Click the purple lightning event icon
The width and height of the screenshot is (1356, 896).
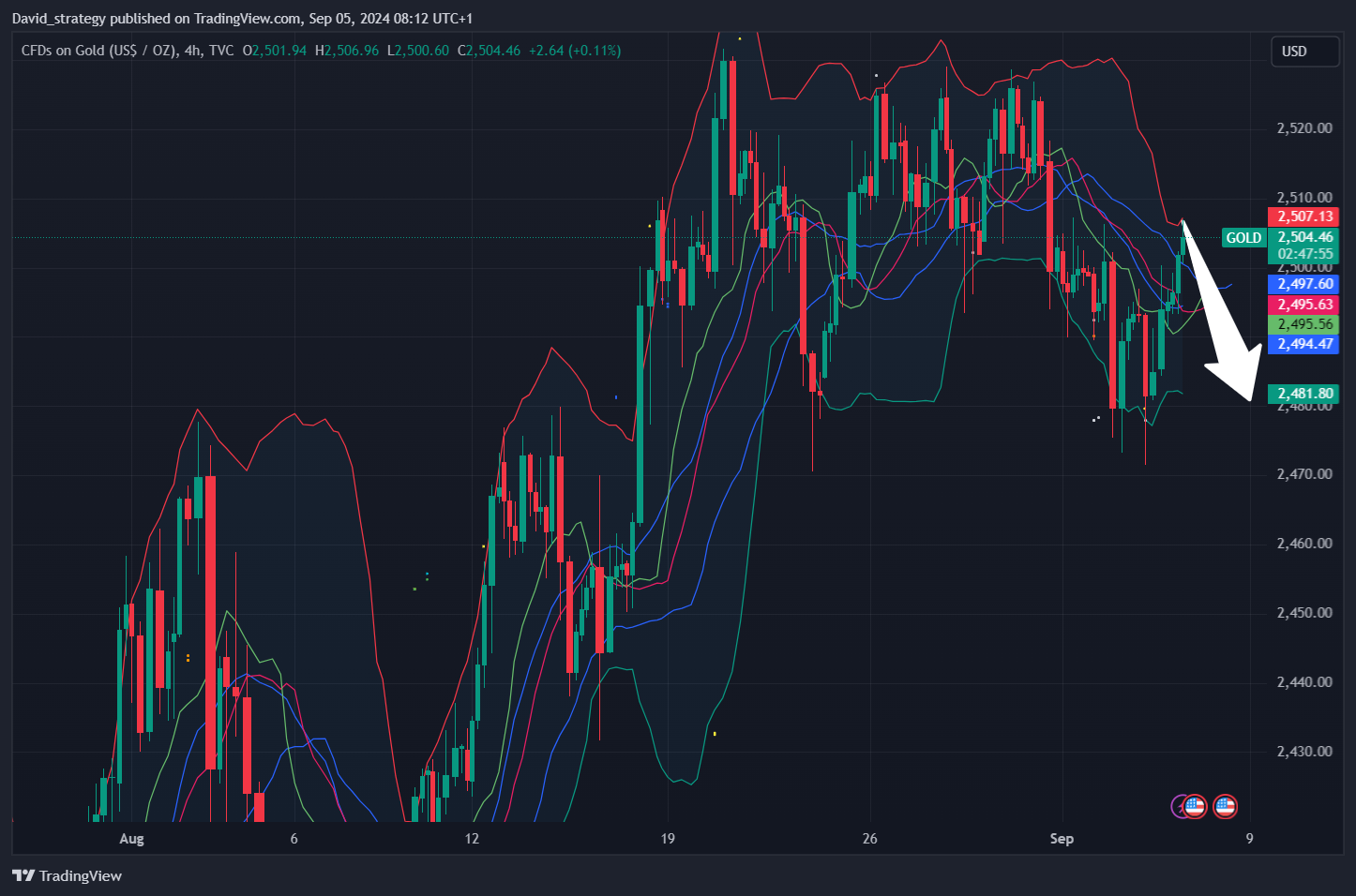(1181, 806)
